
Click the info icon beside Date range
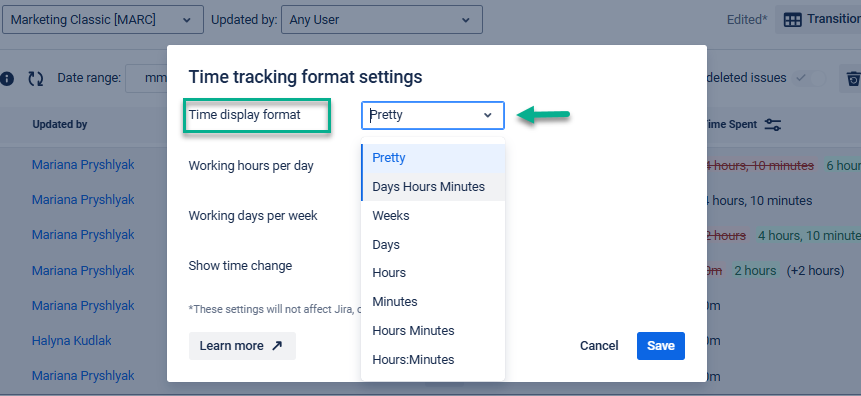click(7, 78)
